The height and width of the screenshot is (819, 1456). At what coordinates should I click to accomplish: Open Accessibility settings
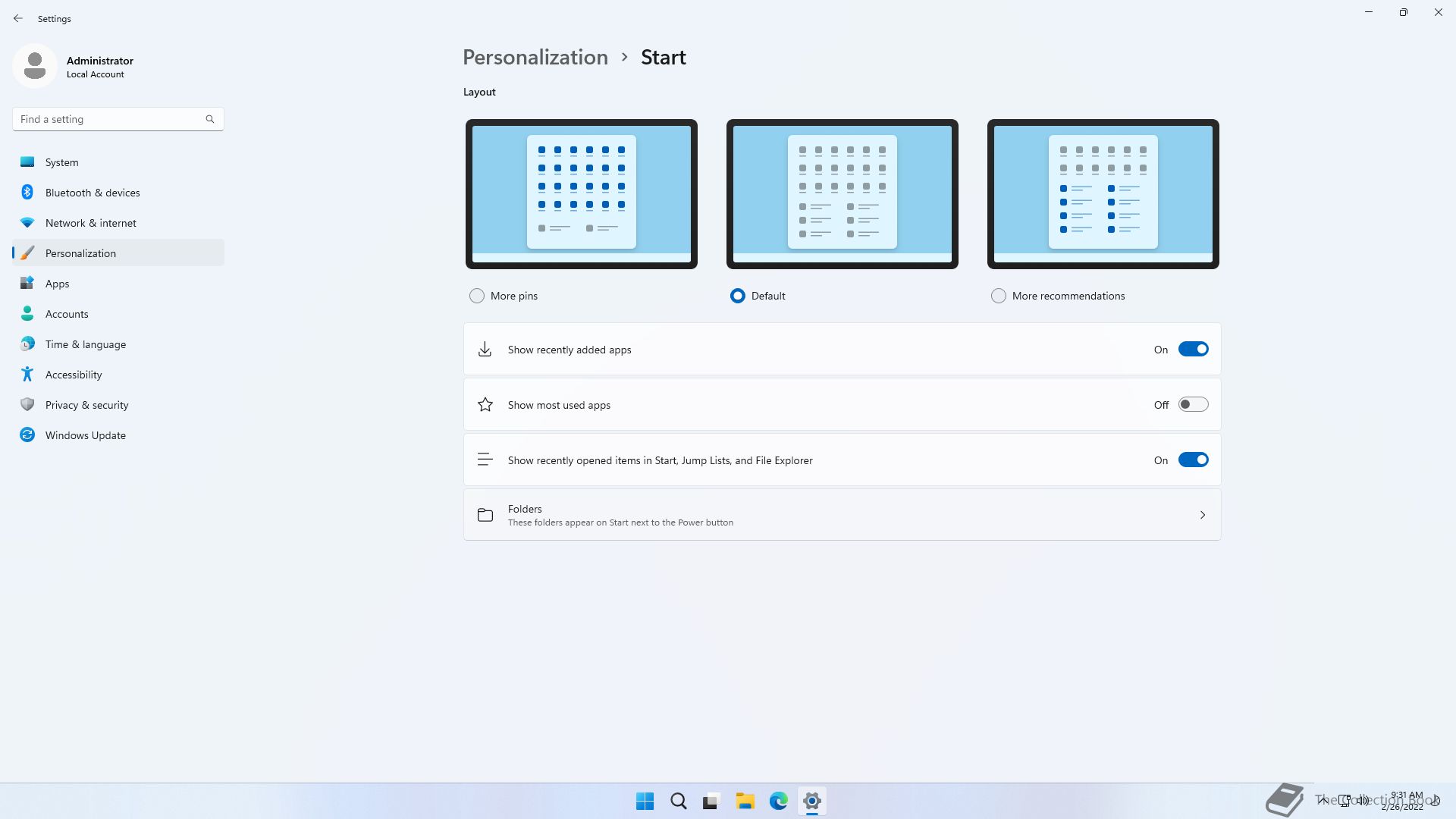point(73,375)
